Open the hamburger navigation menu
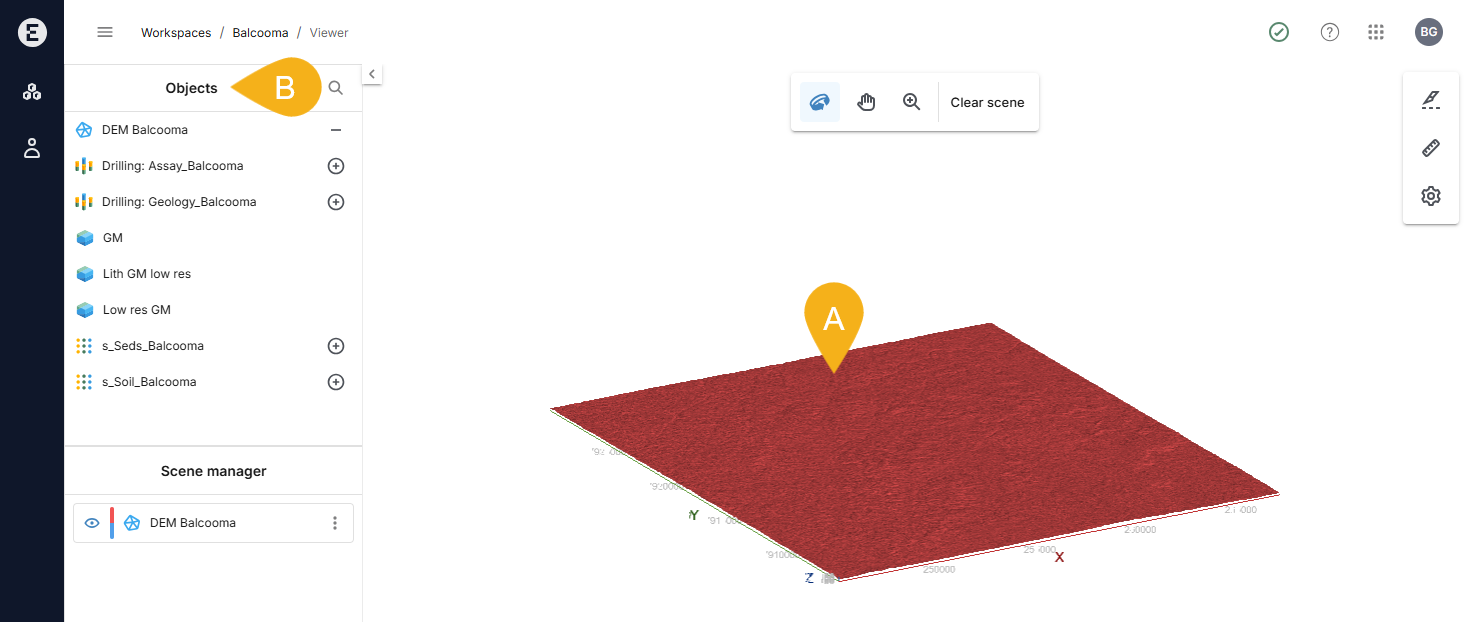 pos(105,32)
